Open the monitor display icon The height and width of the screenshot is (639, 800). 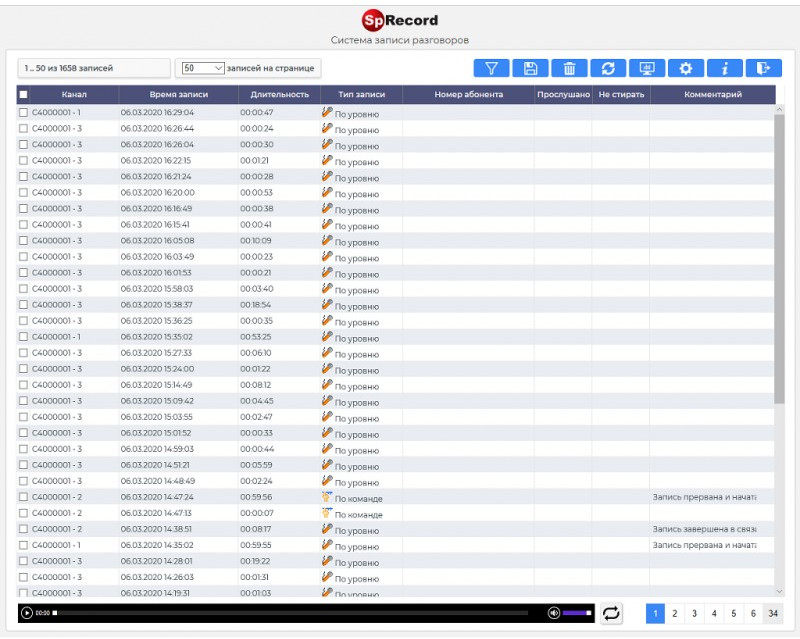pos(647,68)
